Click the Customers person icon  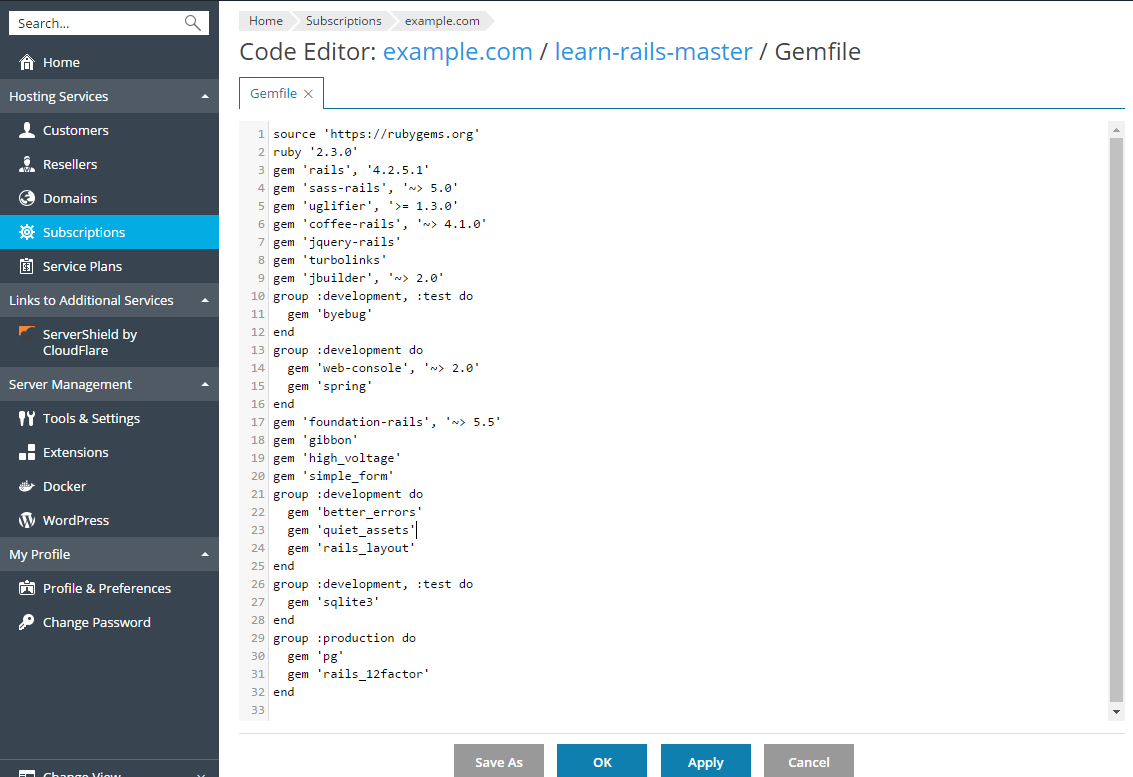pyautogui.click(x=27, y=130)
